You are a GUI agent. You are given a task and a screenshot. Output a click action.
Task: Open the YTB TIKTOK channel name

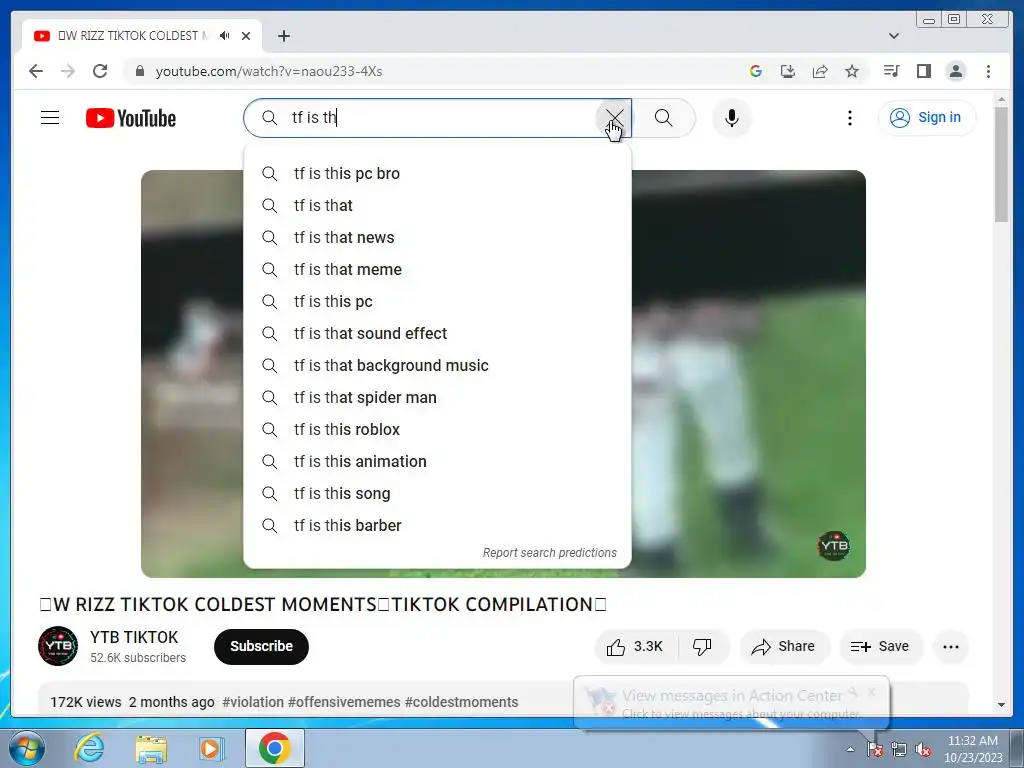[x=134, y=637]
